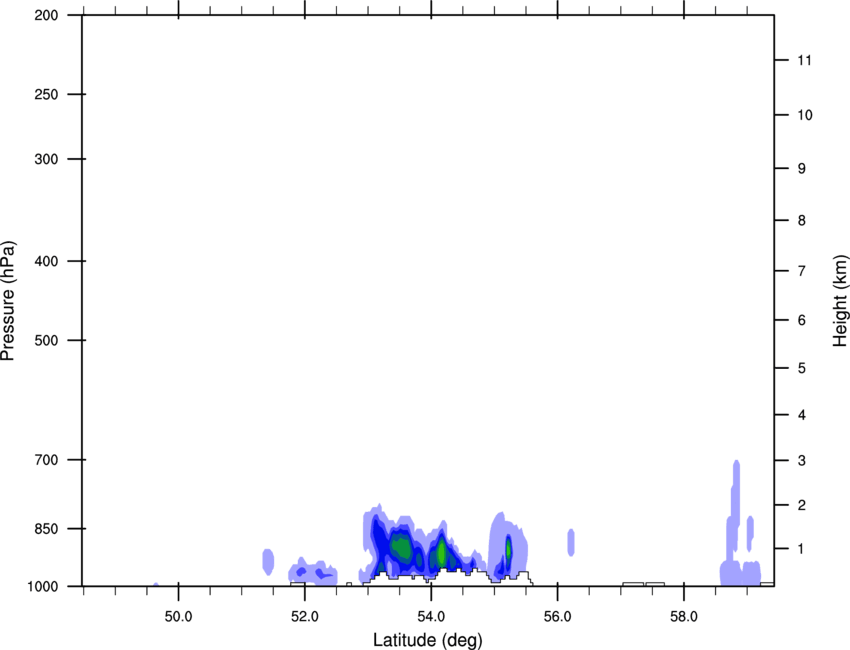Click the 200 pressure tick label
This screenshot has height=650, width=850.
[x=46, y=15]
